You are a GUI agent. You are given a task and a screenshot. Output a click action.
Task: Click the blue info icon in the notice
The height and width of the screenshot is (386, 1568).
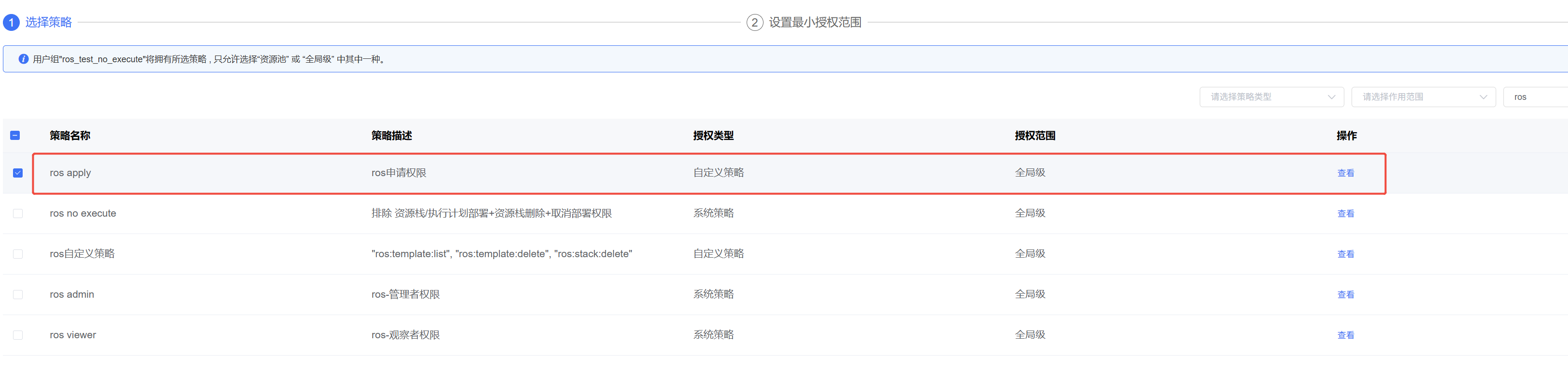pos(23,59)
